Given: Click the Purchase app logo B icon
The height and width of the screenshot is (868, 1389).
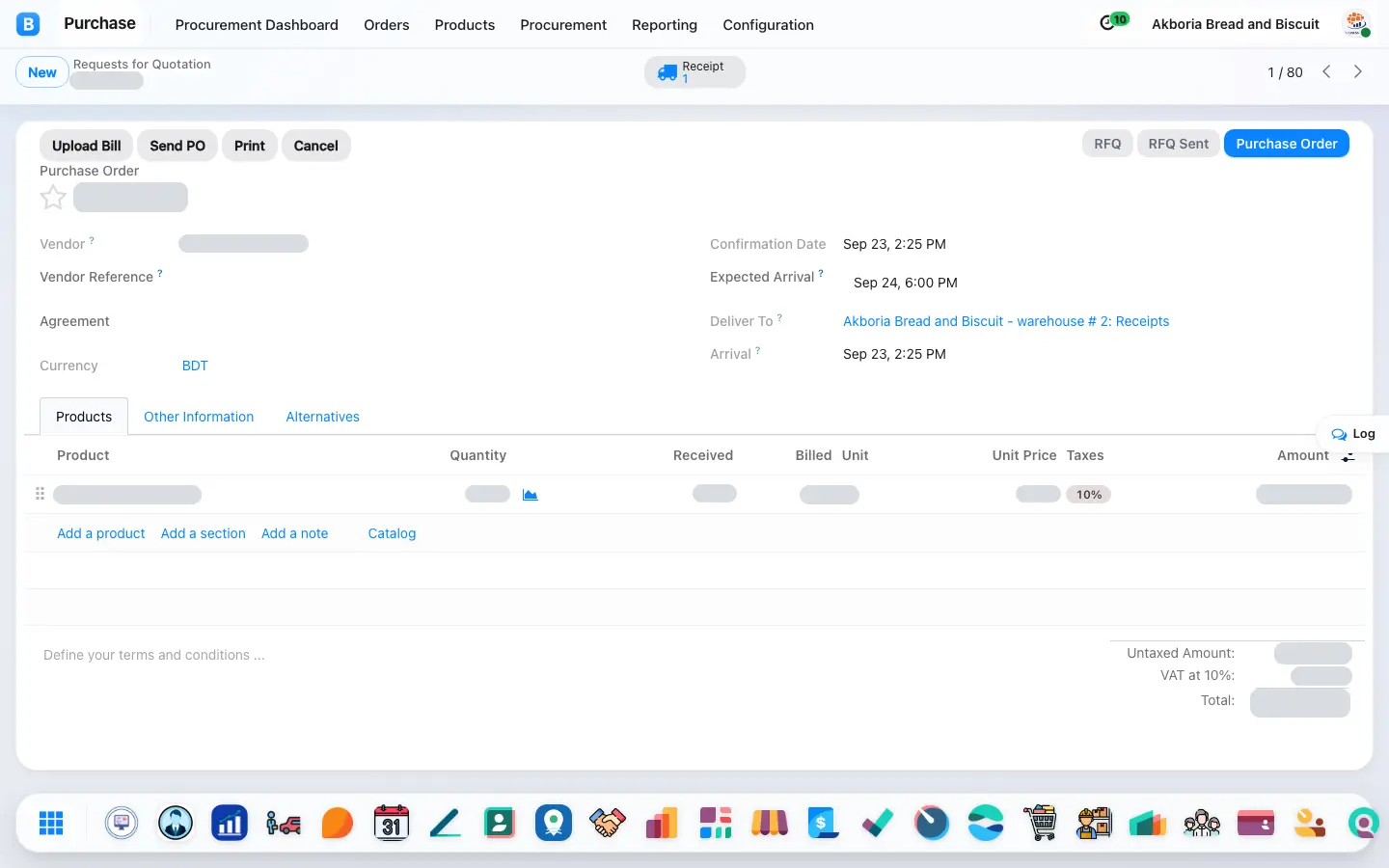Looking at the screenshot, I should coord(28,24).
